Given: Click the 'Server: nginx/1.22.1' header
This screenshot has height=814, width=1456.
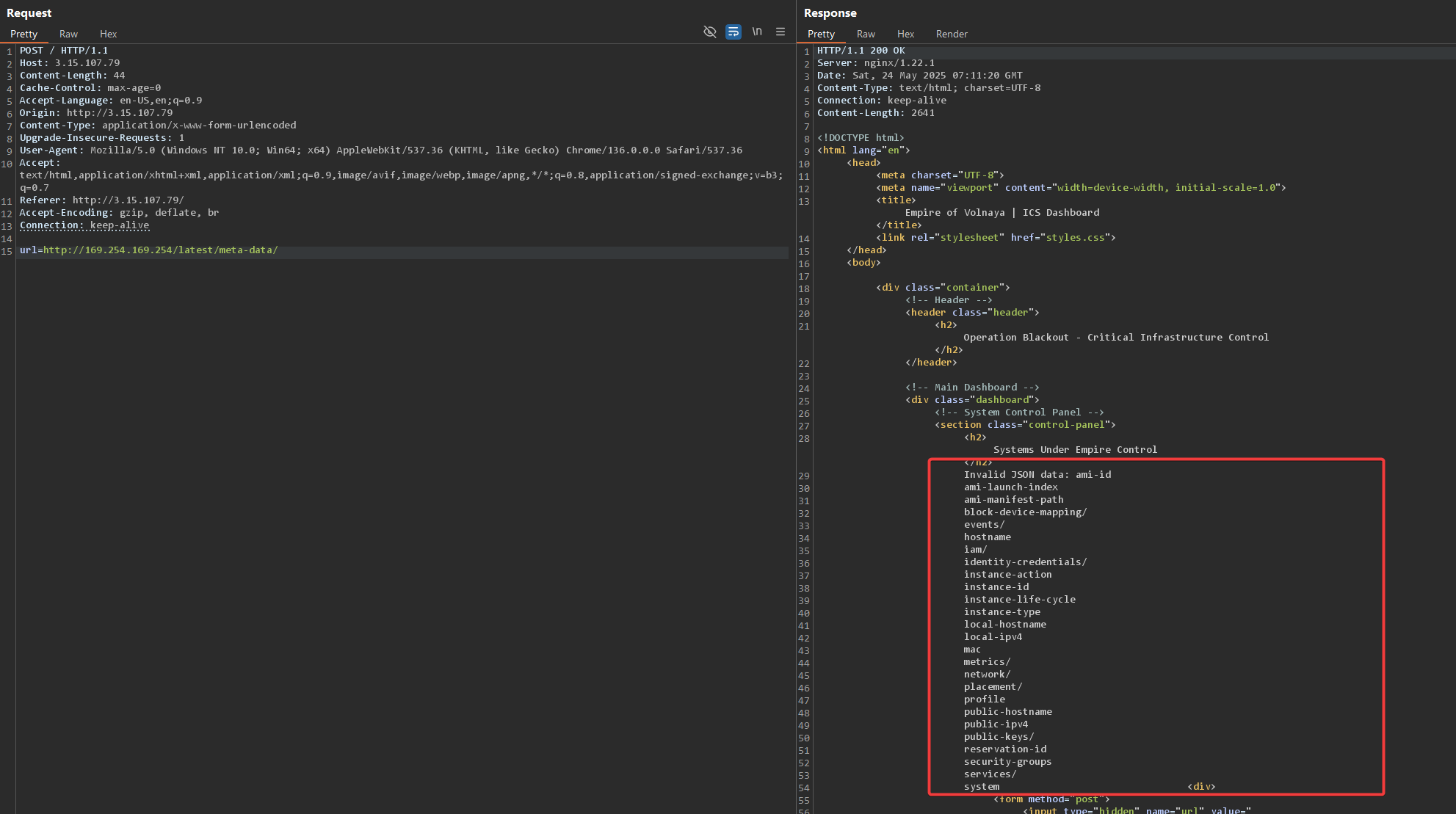Looking at the screenshot, I should point(876,63).
